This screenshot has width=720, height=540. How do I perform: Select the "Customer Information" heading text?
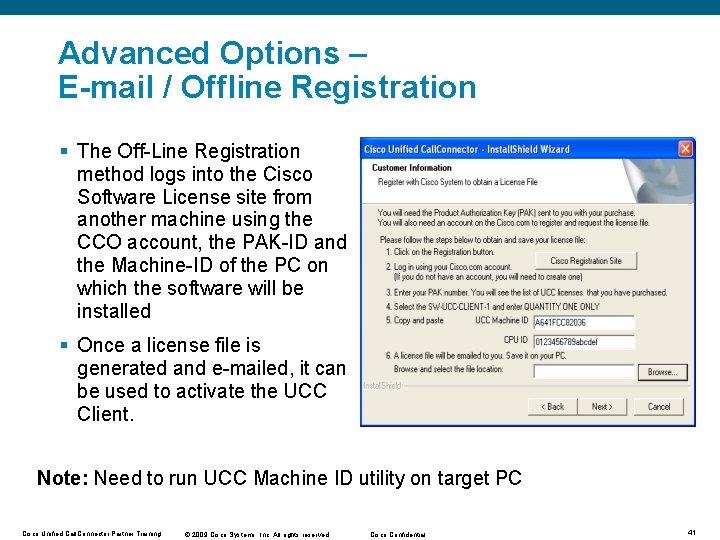click(x=411, y=168)
